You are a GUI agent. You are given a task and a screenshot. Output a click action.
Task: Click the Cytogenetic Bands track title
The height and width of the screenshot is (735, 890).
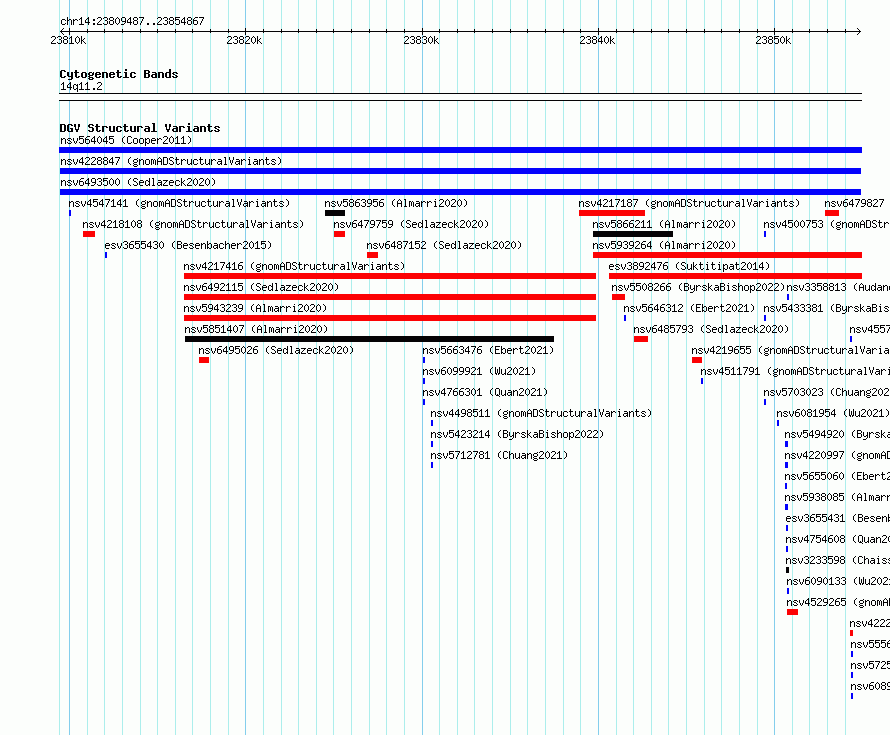(x=119, y=74)
